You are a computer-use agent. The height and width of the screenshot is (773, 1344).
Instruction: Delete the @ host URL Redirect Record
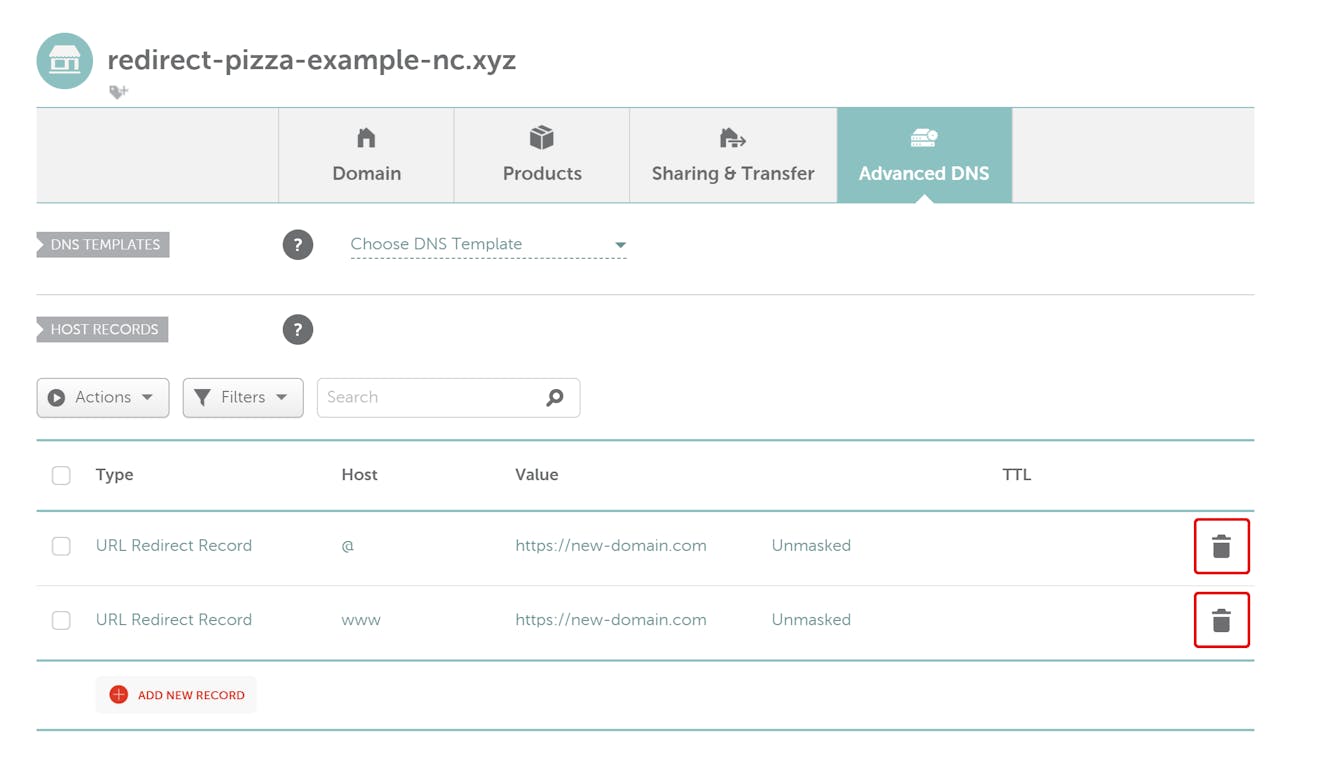pos(1221,546)
